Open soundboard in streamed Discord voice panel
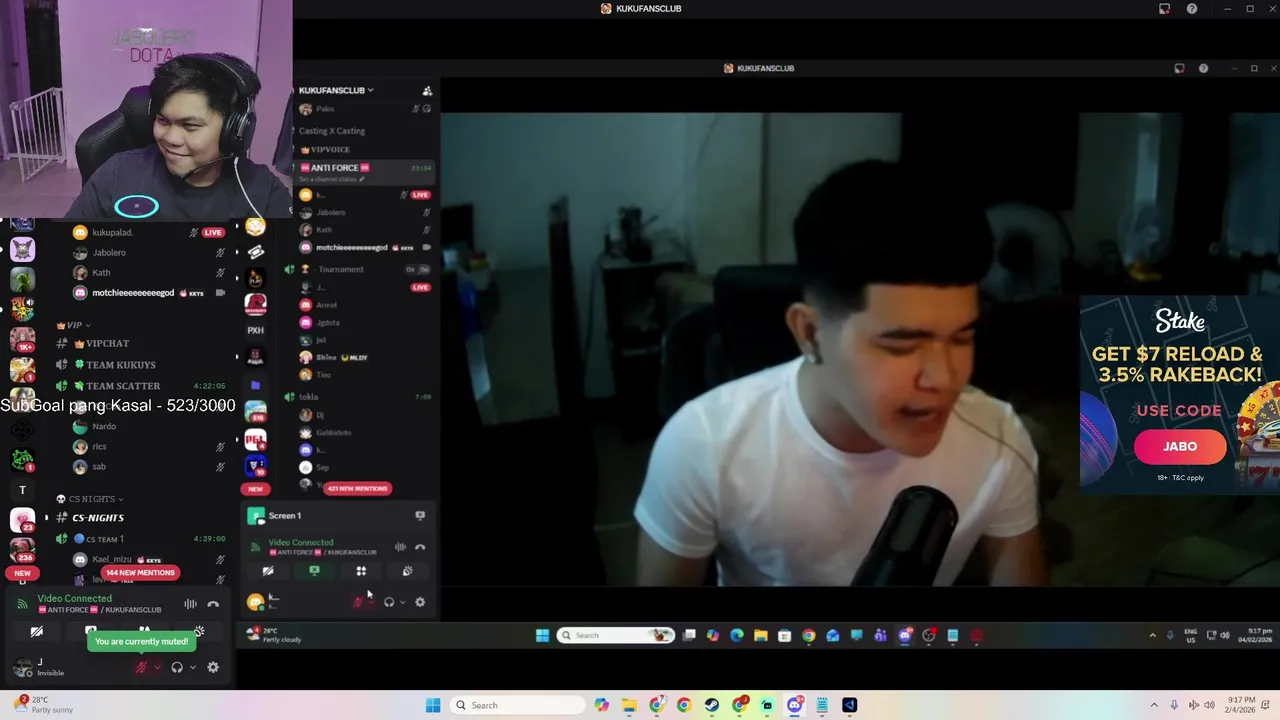 407,571
